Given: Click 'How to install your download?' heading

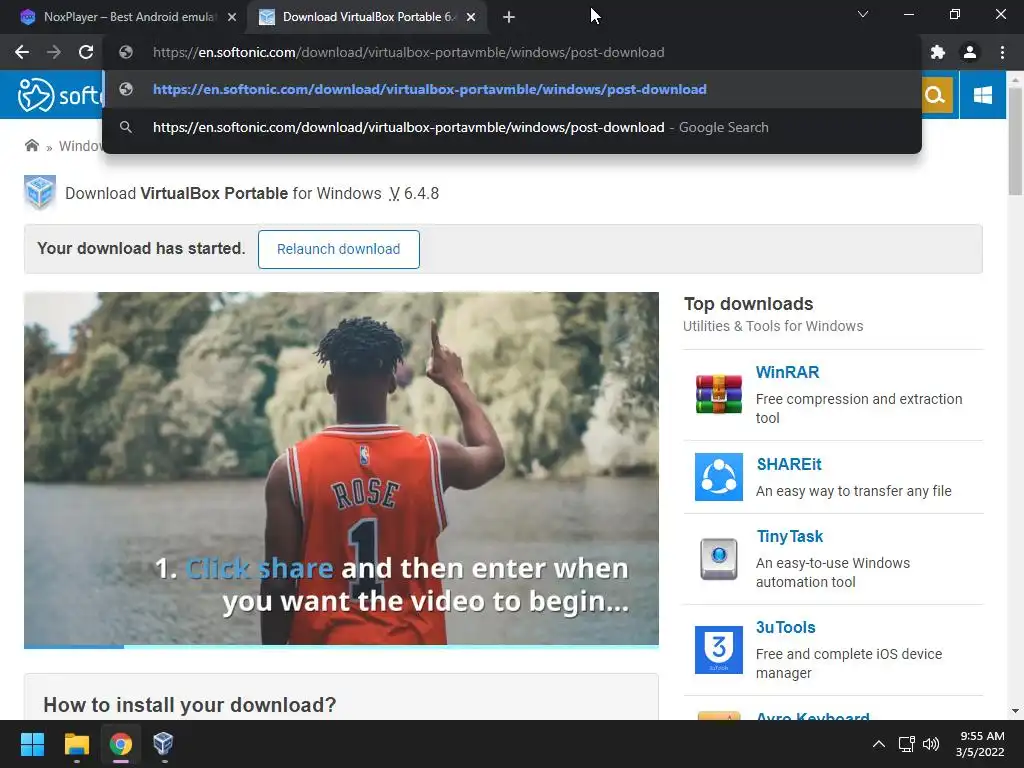Looking at the screenshot, I should click(x=189, y=705).
